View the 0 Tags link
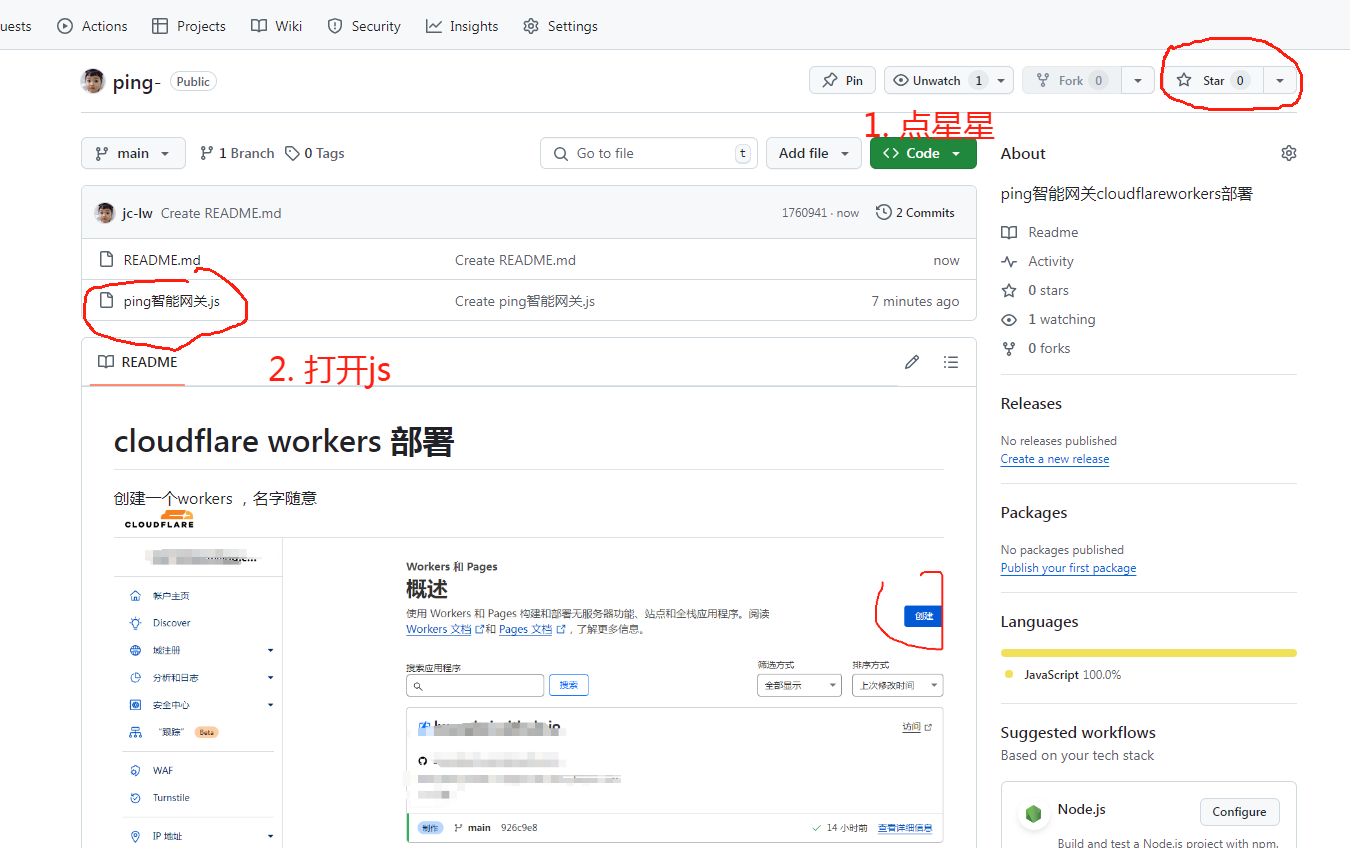 point(314,153)
